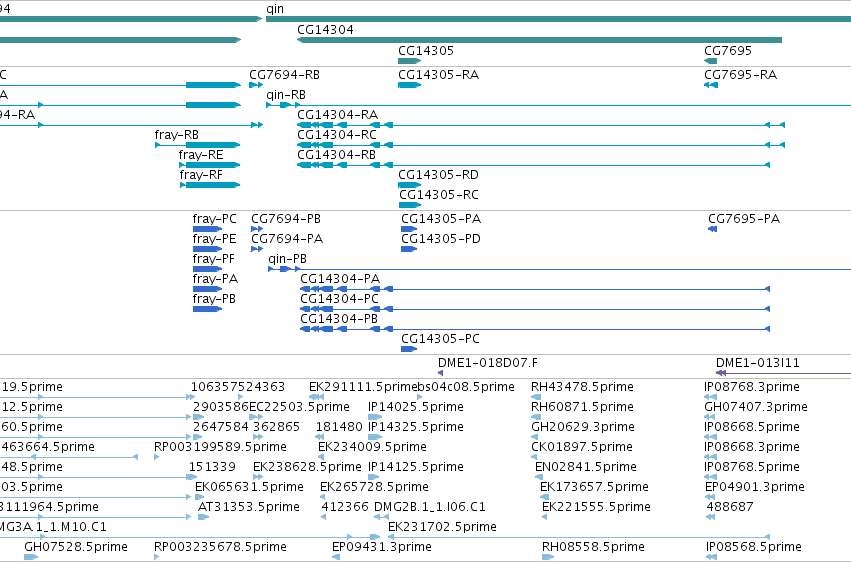
Task: Select the EK173657.5prime EST label
Action: click(x=594, y=488)
